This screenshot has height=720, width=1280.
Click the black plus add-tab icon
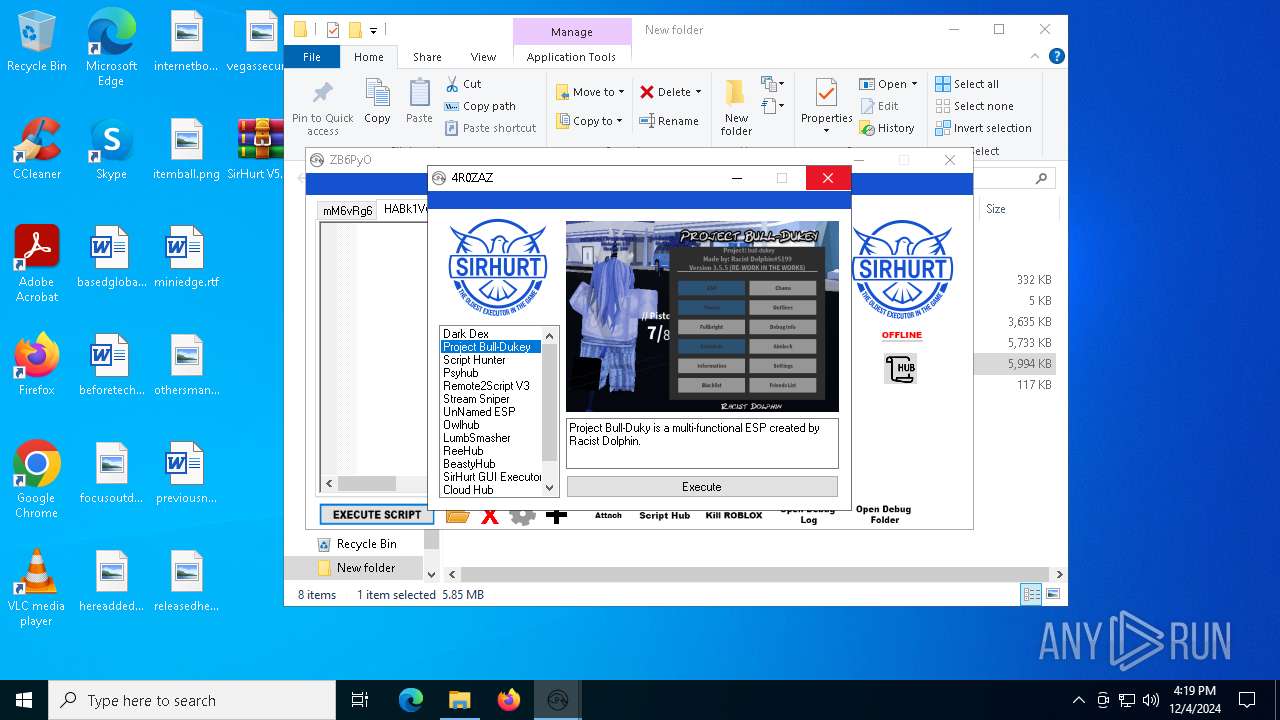tap(557, 517)
